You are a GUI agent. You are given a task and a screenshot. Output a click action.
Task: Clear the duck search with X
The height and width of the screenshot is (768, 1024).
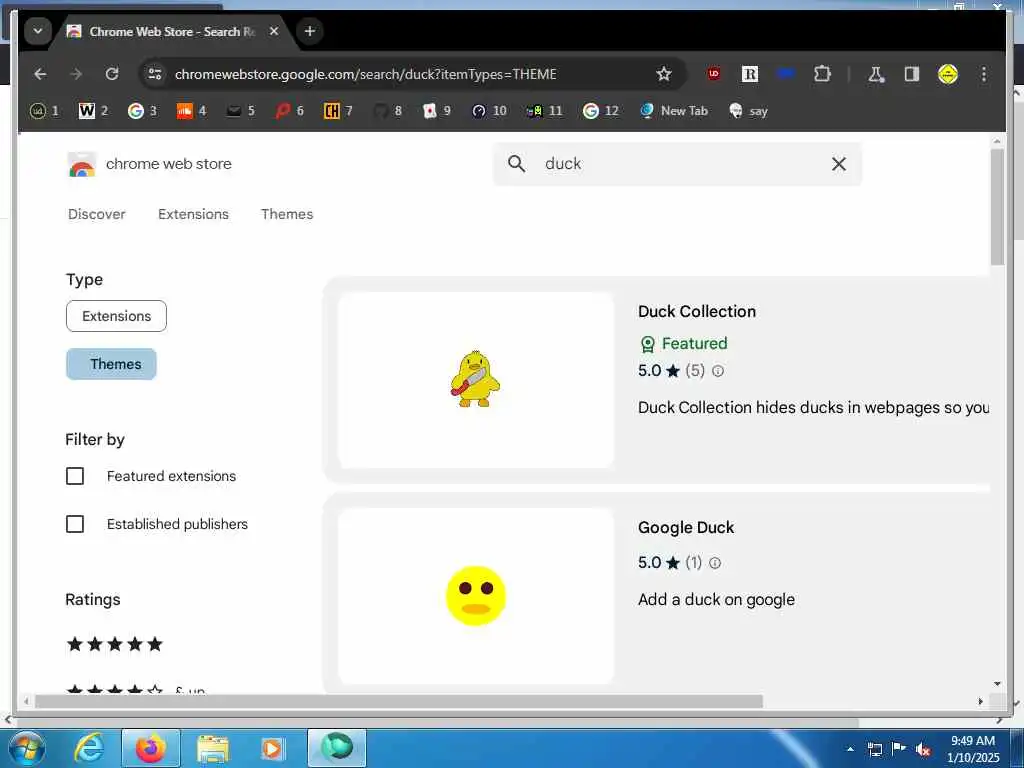839,164
